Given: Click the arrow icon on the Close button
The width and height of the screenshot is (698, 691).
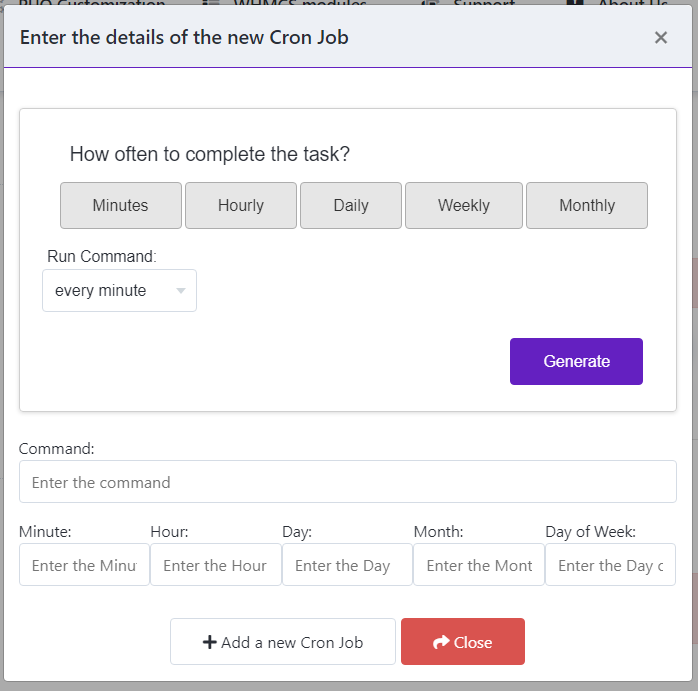Looking at the screenshot, I should click(441, 642).
